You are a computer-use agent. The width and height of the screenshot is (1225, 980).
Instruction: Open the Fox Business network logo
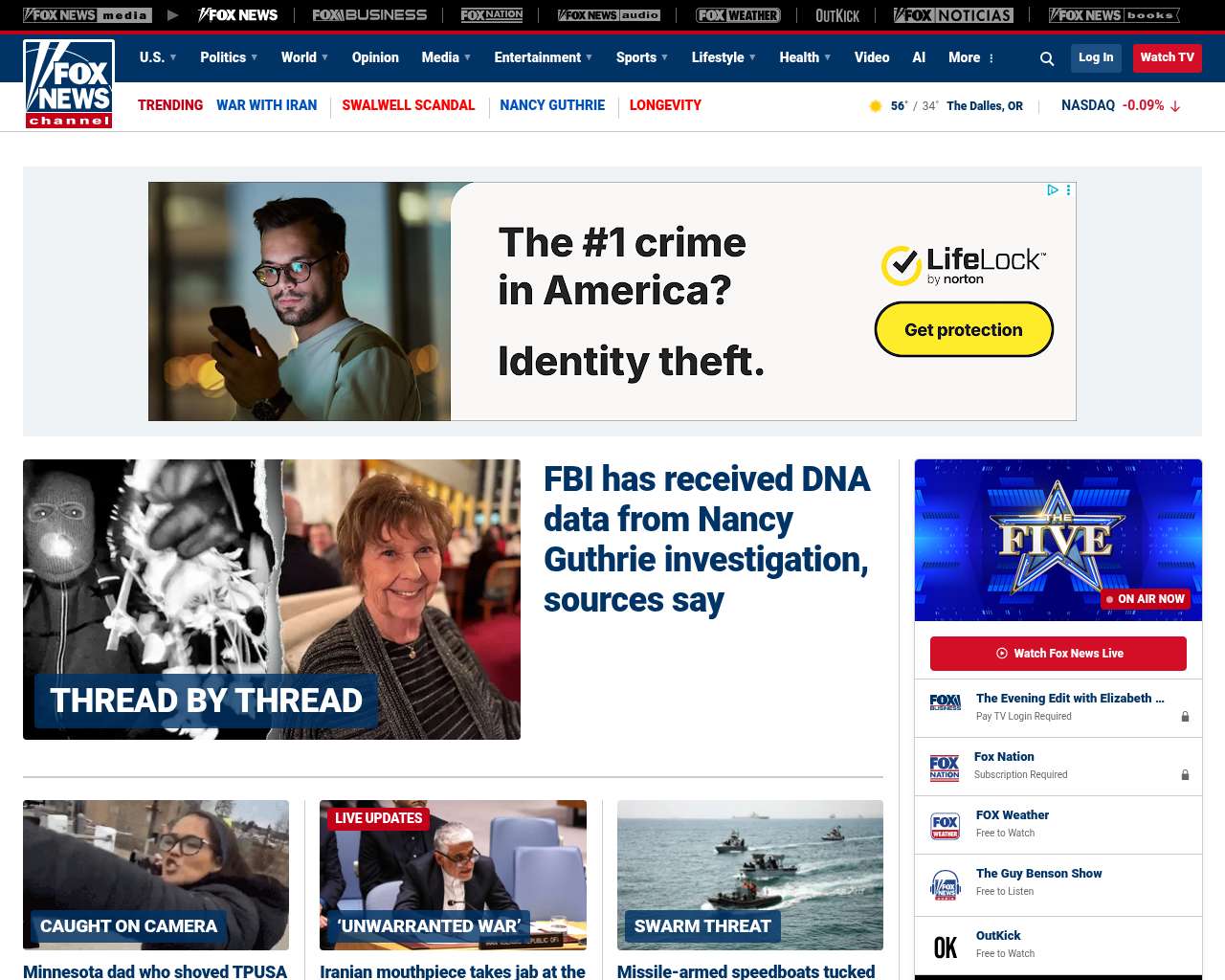pos(369,15)
